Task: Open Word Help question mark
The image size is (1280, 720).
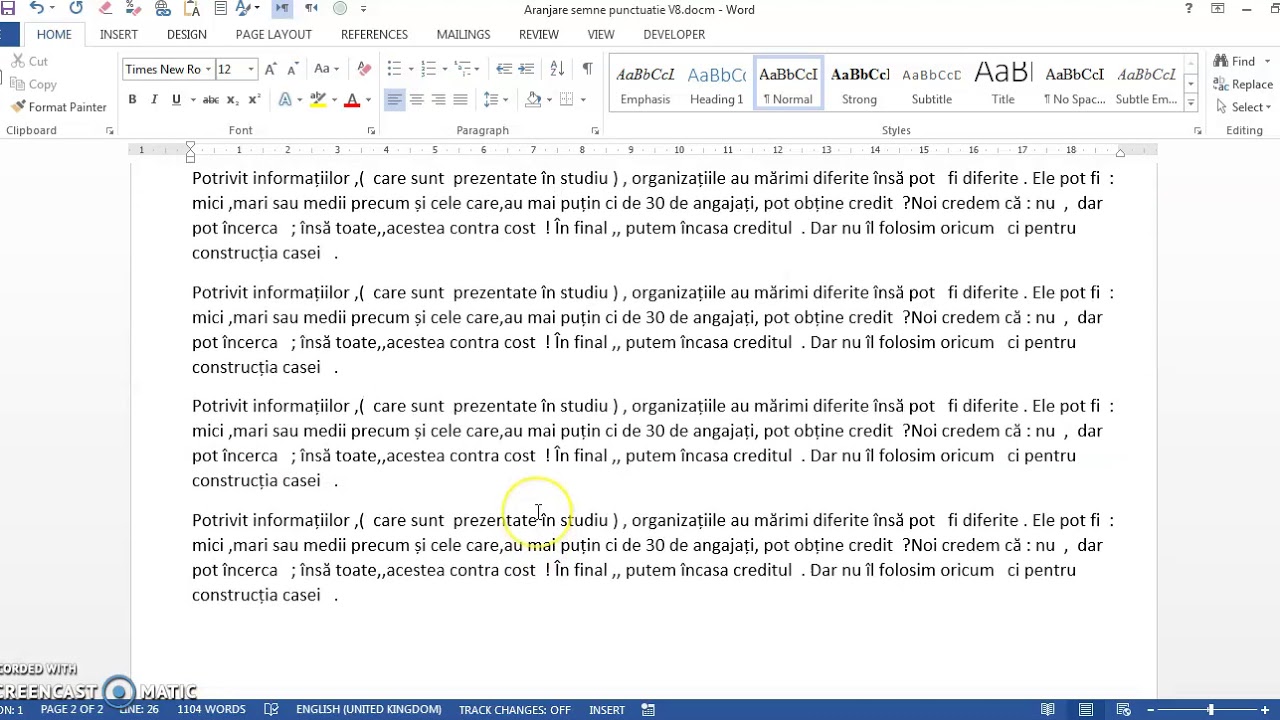Action: pyautogui.click(x=1189, y=9)
